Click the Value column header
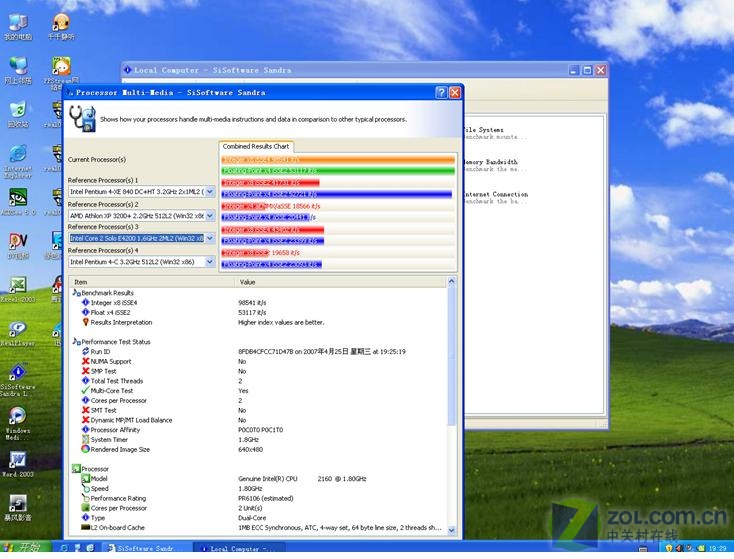The width and height of the screenshot is (734, 559). pos(340,282)
